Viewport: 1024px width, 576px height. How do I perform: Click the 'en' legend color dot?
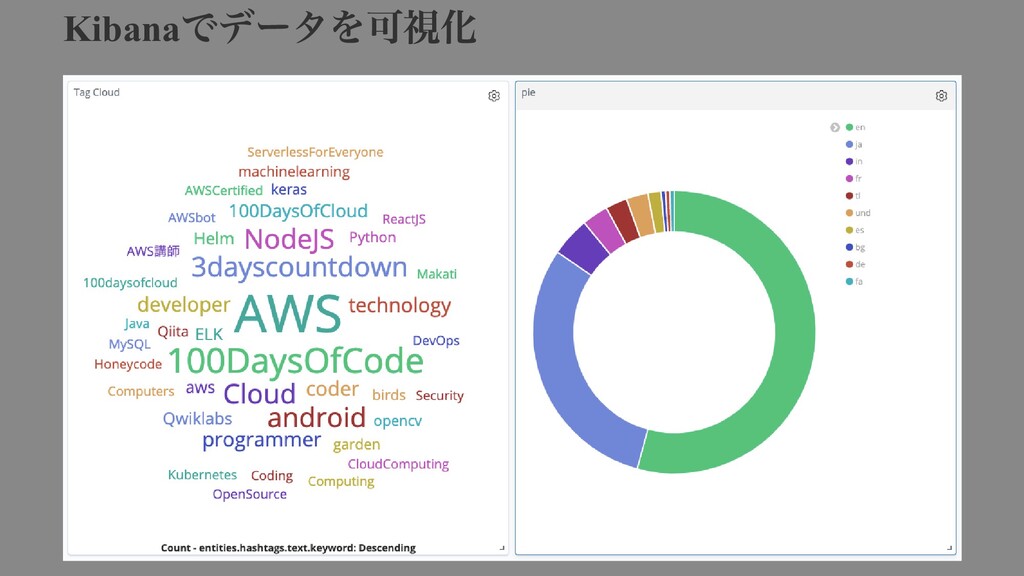tap(849, 127)
